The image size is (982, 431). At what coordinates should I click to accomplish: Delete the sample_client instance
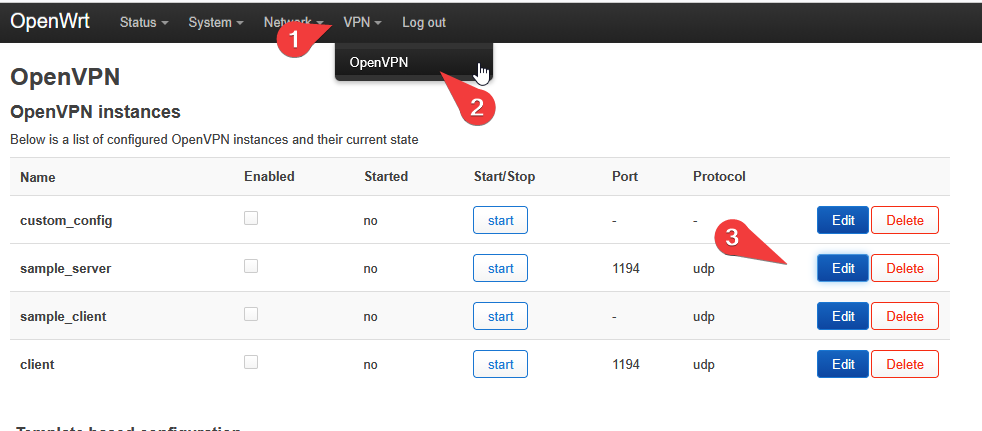click(x=905, y=316)
